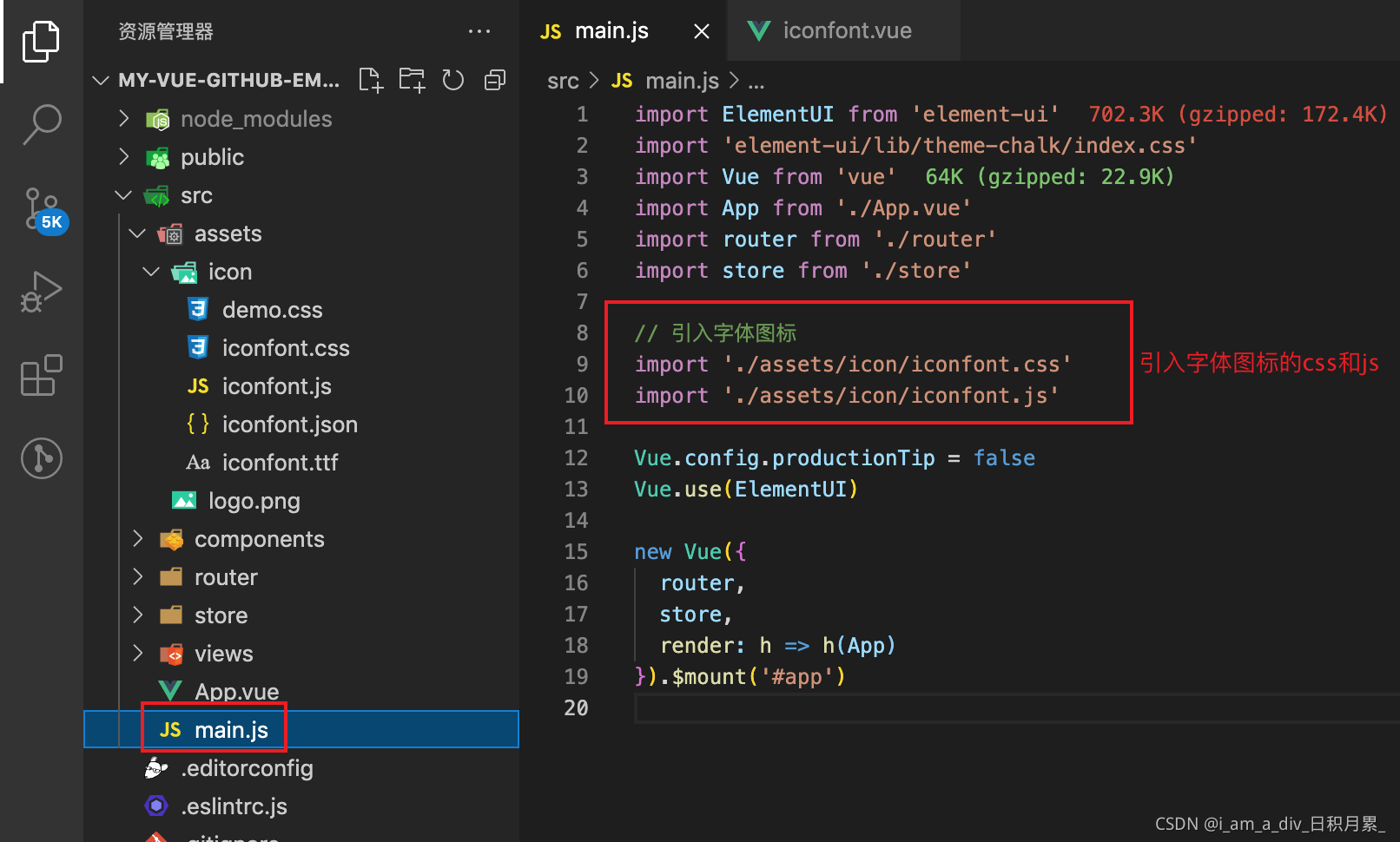Click the $mount('#app') line
The image size is (1400, 842).
tap(740, 677)
